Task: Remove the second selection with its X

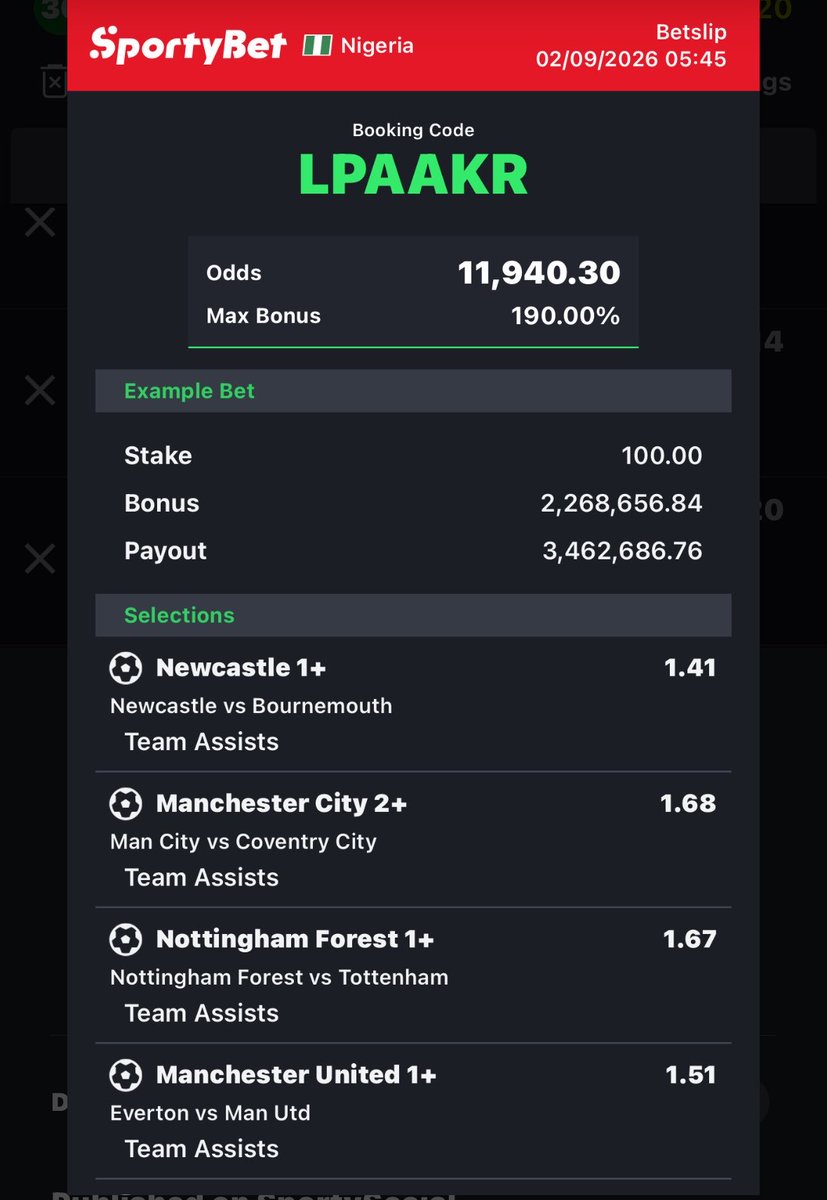Action: pyautogui.click(x=40, y=390)
